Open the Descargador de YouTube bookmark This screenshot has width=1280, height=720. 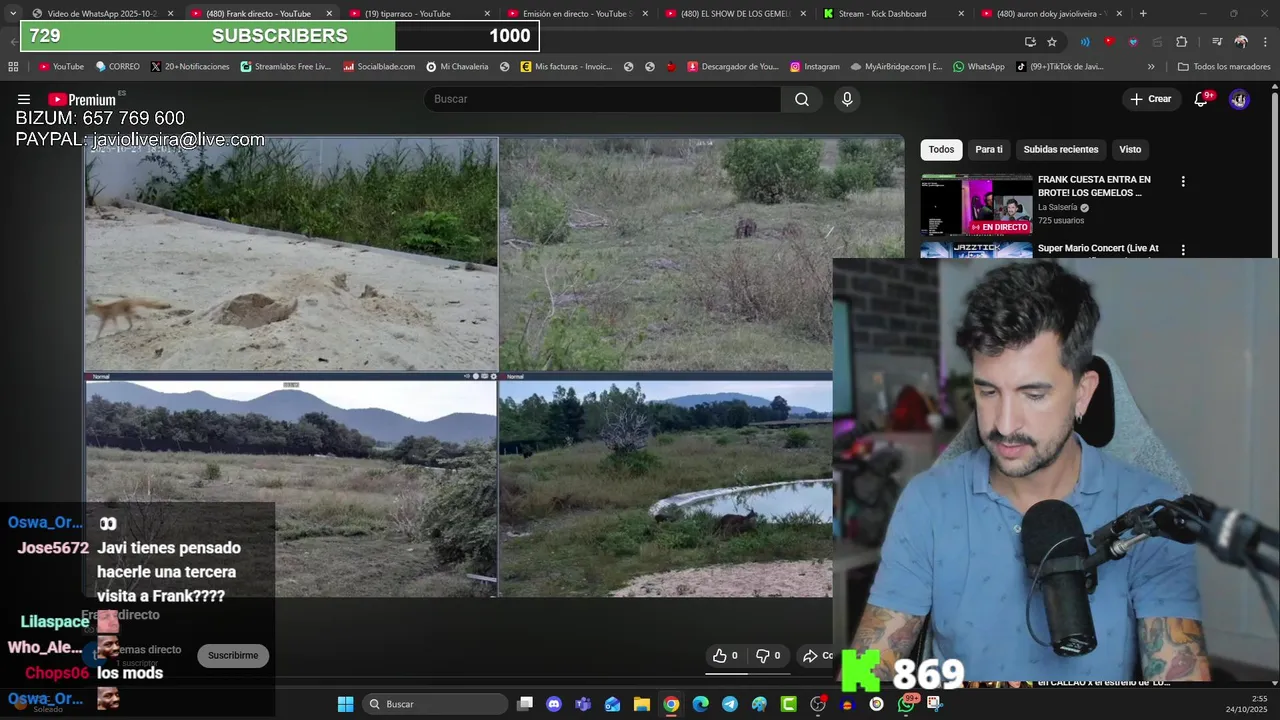[x=733, y=67]
